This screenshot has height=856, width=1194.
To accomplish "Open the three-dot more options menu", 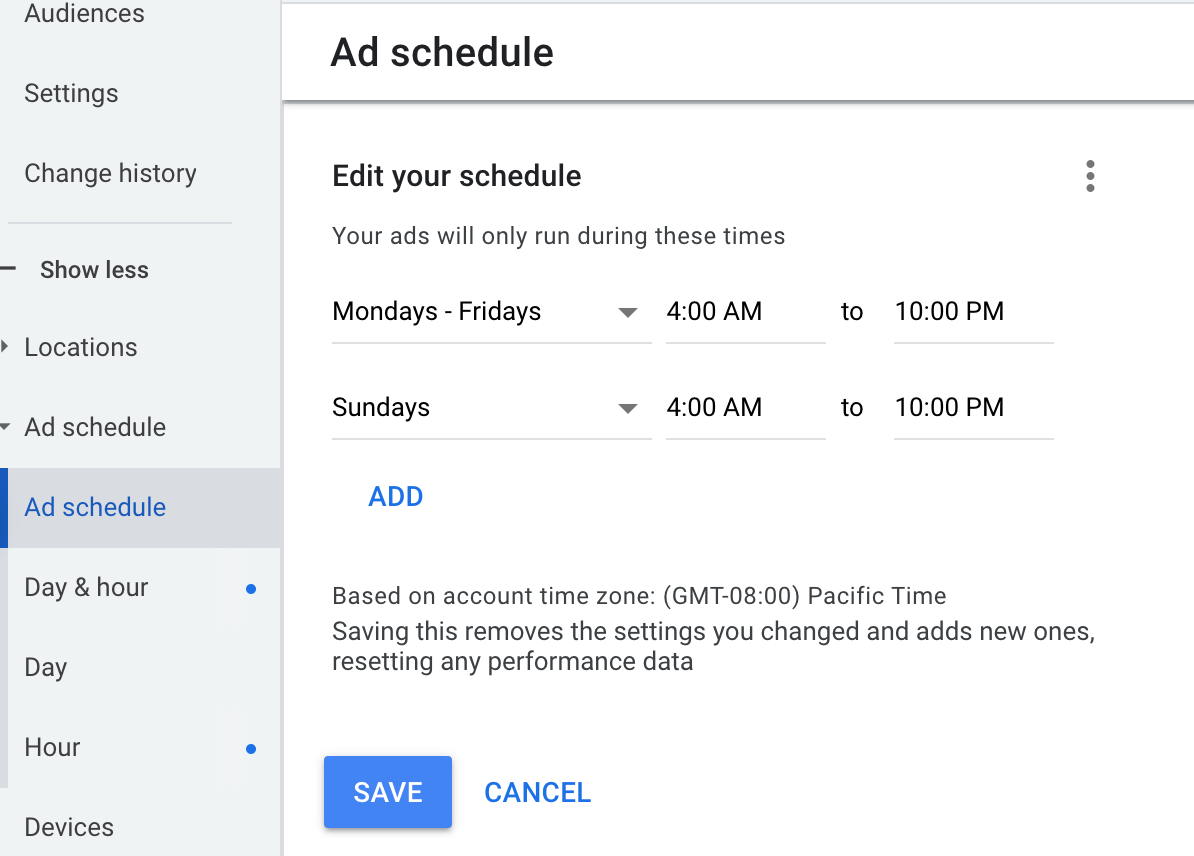I will pyautogui.click(x=1089, y=176).
